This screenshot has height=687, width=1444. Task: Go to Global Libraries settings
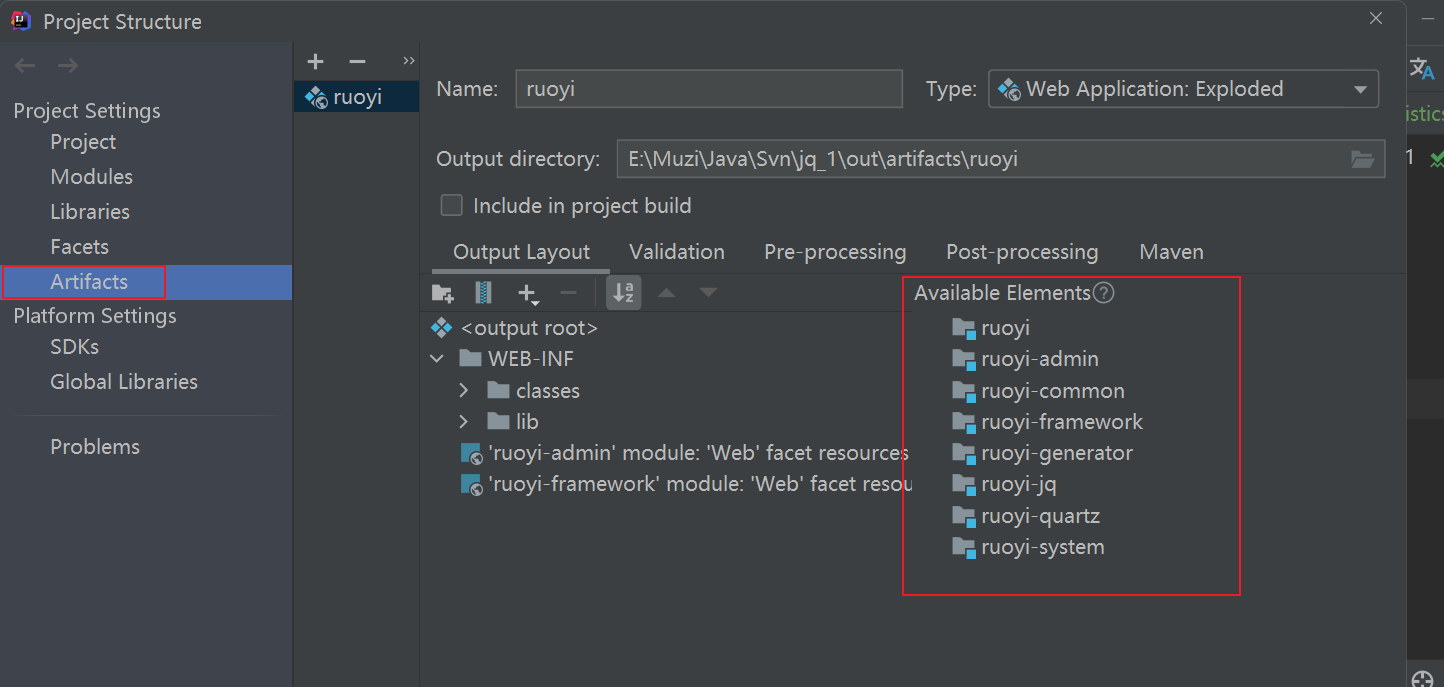tap(124, 382)
